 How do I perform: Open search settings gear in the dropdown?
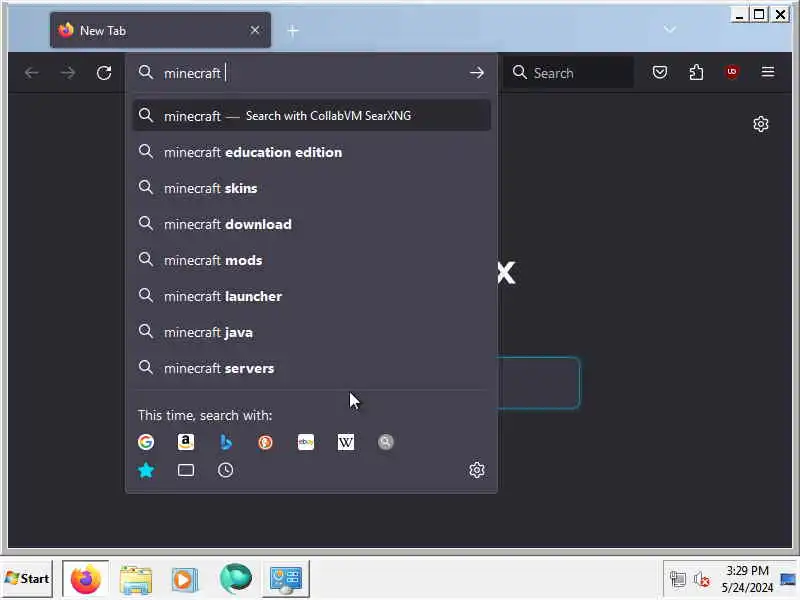[x=477, y=470]
